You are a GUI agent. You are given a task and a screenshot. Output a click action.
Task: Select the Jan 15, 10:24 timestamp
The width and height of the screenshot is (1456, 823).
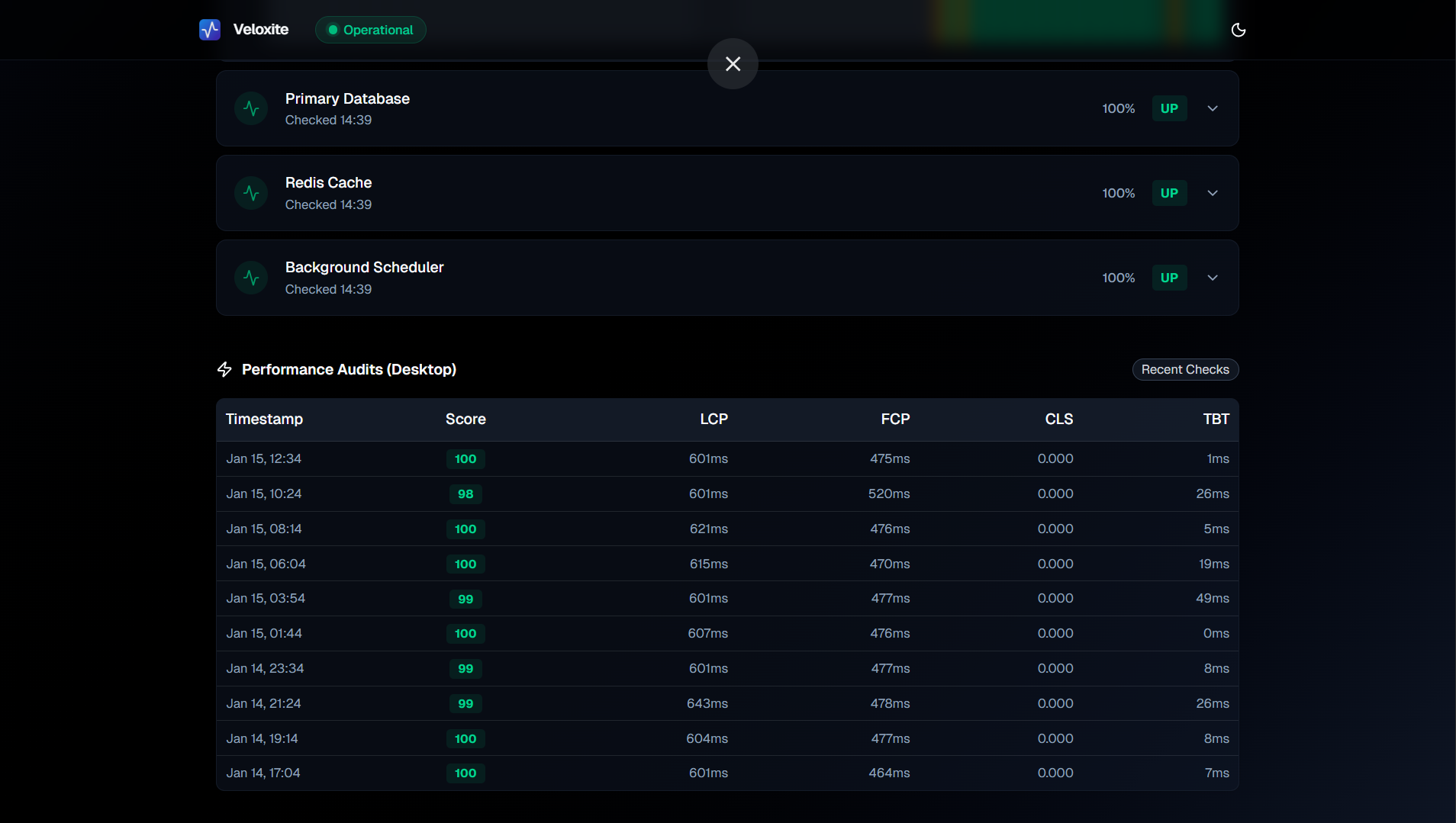tap(263, 493)
